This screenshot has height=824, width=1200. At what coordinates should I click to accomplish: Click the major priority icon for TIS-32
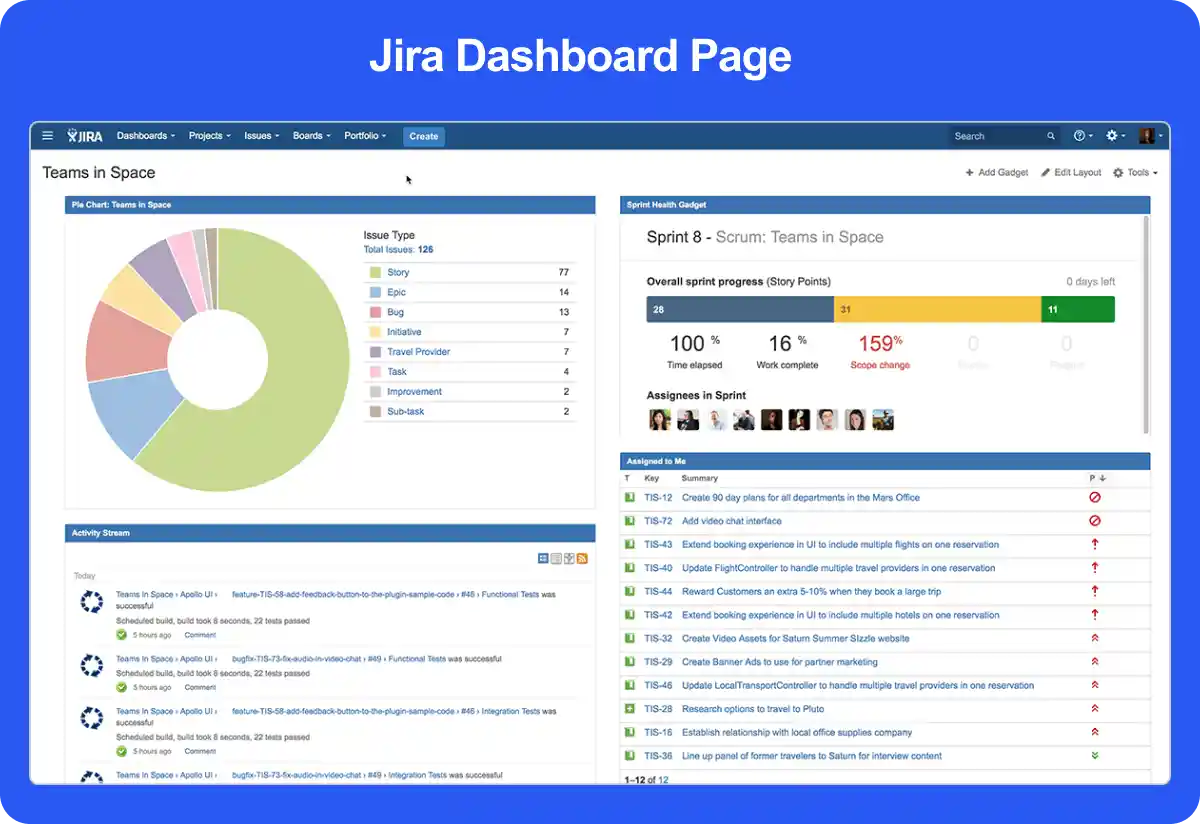(x=1095, y=638)
